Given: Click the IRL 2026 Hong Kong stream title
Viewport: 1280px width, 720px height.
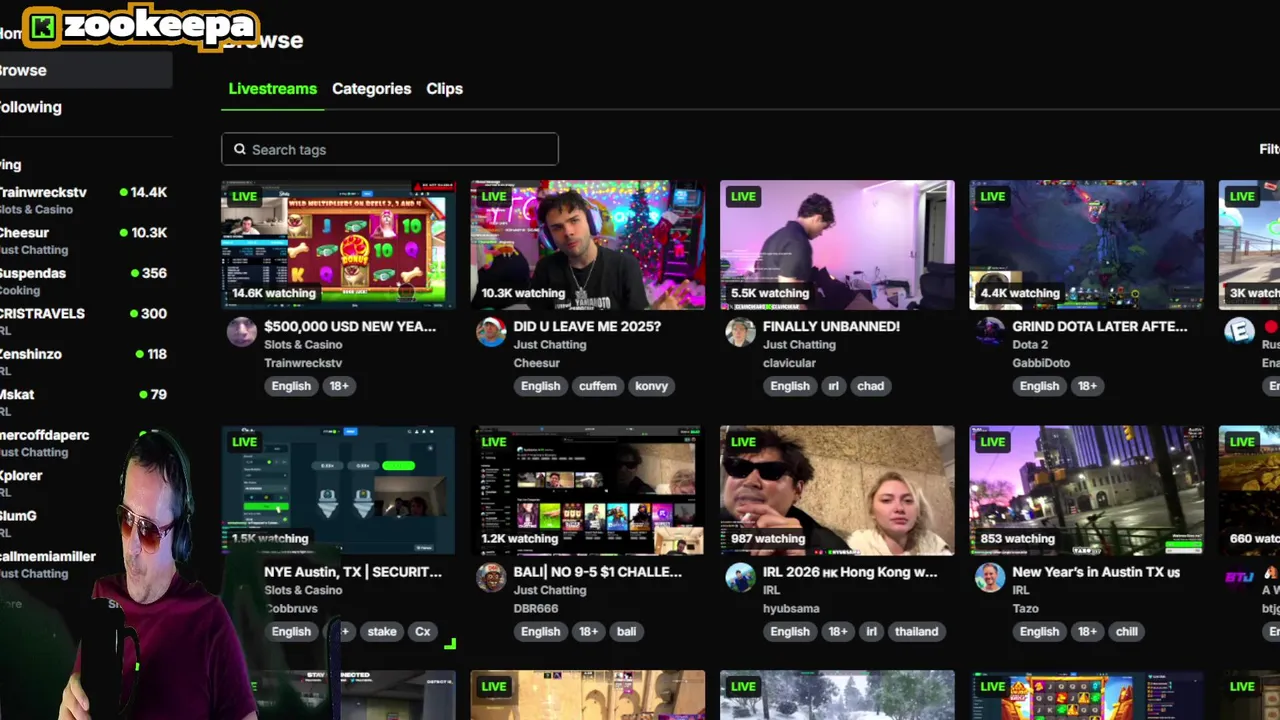Looking at the screenshot, I should (850, 572).
